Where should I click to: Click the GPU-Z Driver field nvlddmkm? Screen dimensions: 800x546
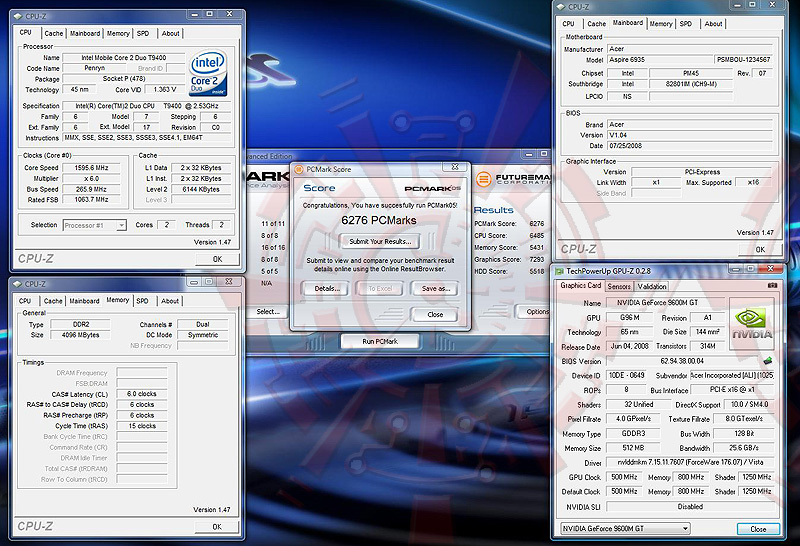click(x=690, y=462)
